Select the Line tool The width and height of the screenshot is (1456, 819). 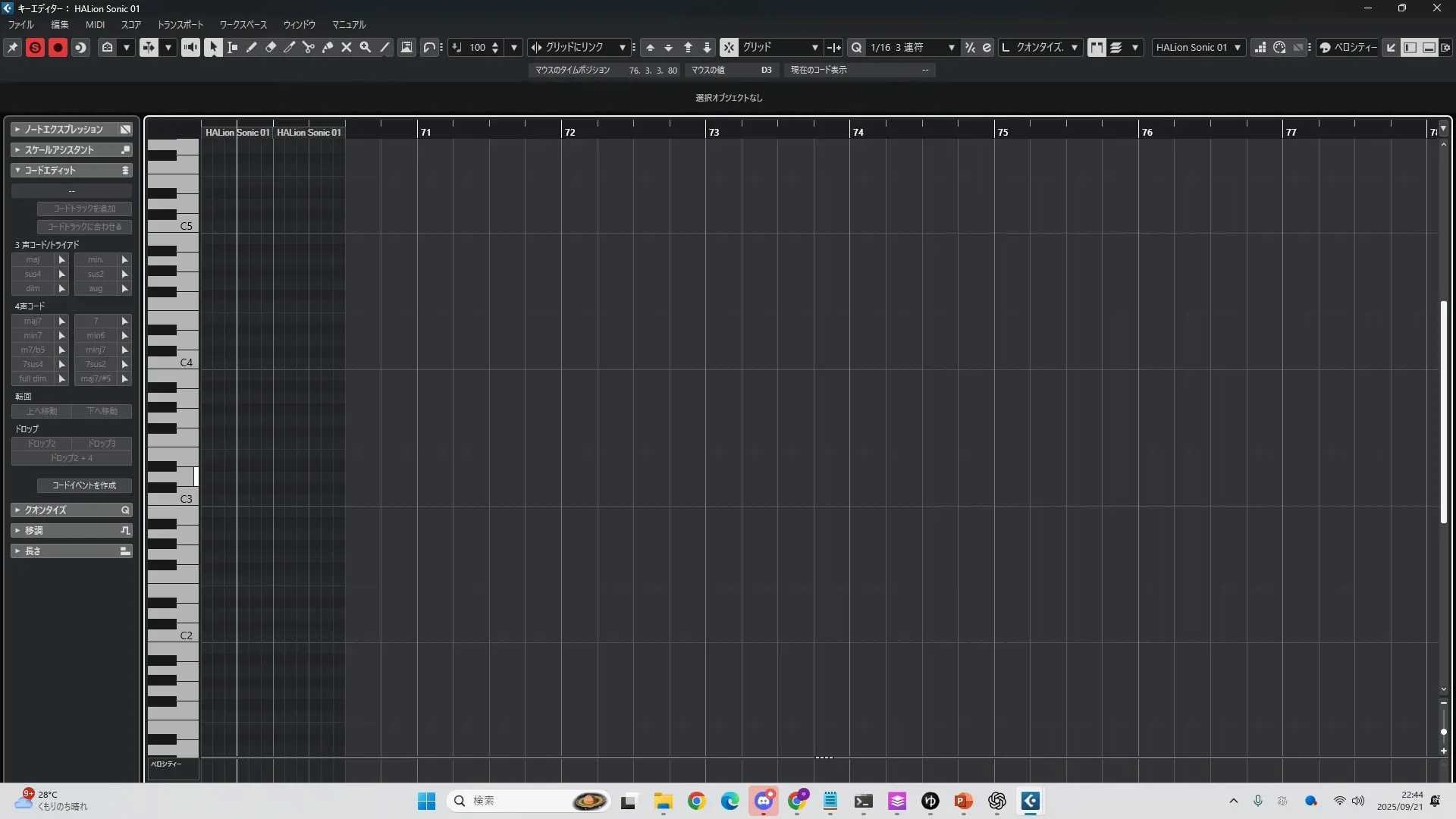click(384, 47)
